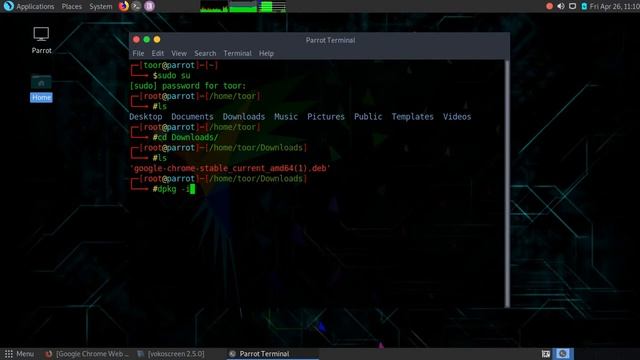Open the volume control icon
Screen dimensions: 640x360
pyautogui.click(x=561, y=6)
